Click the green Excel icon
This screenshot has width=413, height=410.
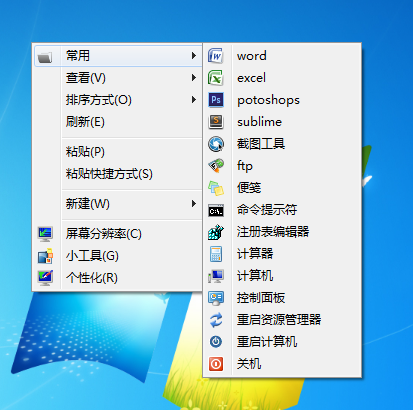(x=216, y=78)
